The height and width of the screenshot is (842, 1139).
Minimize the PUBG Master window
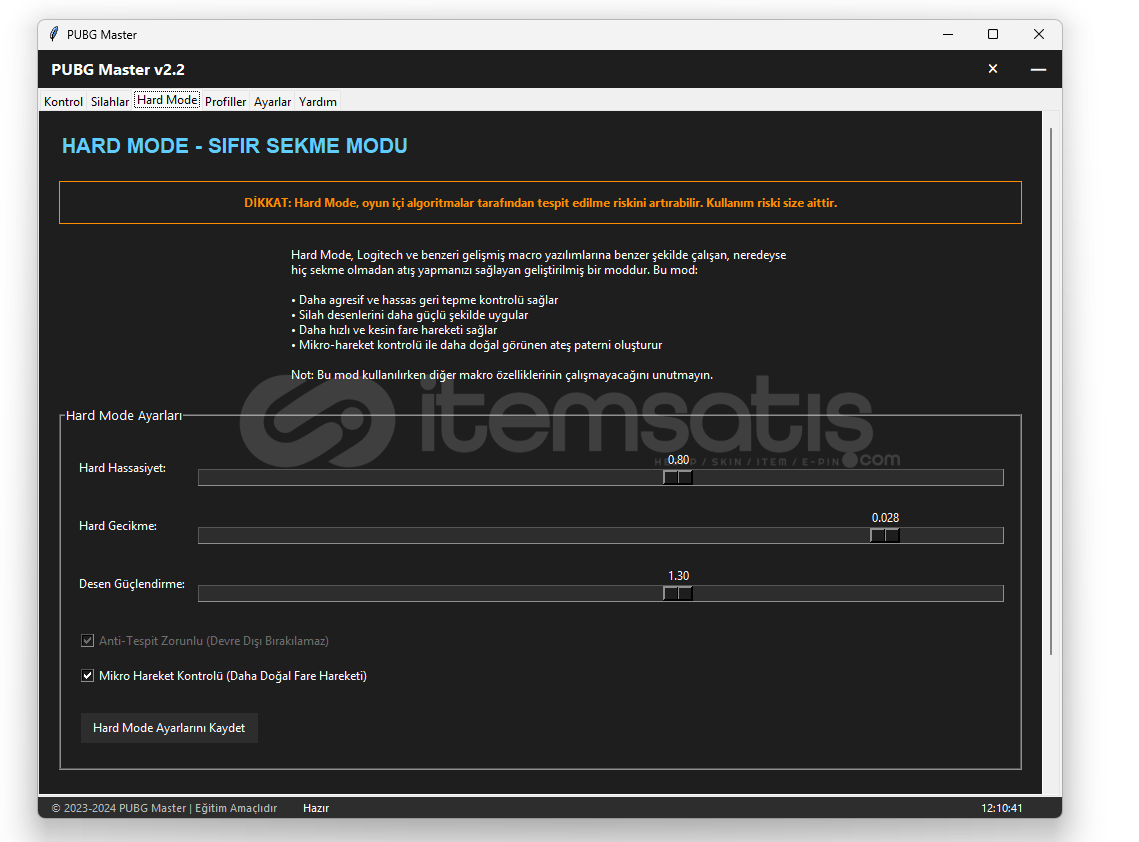948,34
